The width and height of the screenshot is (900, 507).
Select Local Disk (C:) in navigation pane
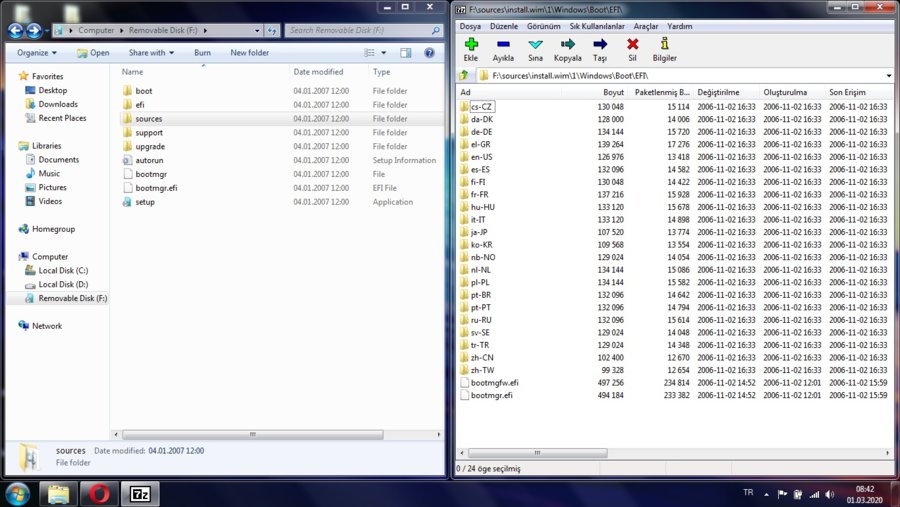[x=63, y=270]
